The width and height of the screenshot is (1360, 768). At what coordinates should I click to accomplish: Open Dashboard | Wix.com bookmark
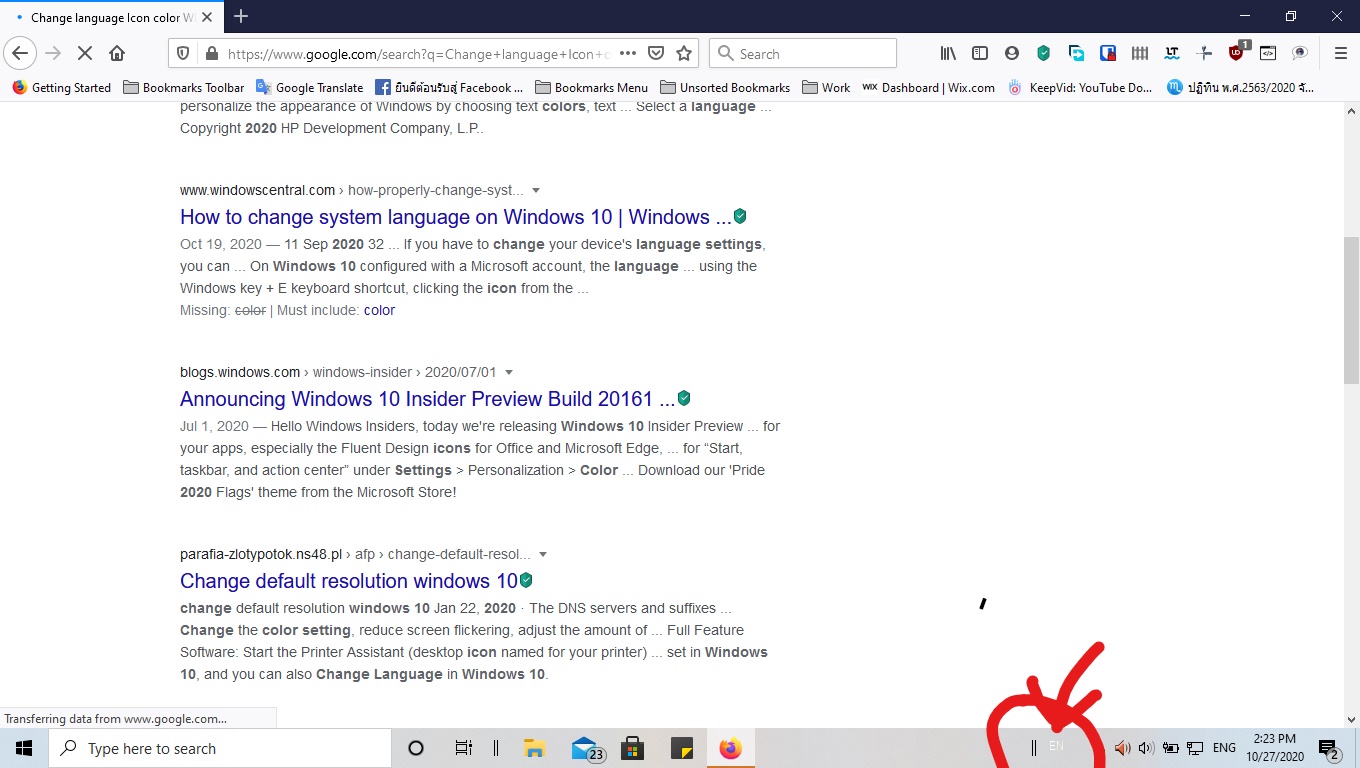coord(929,87)
